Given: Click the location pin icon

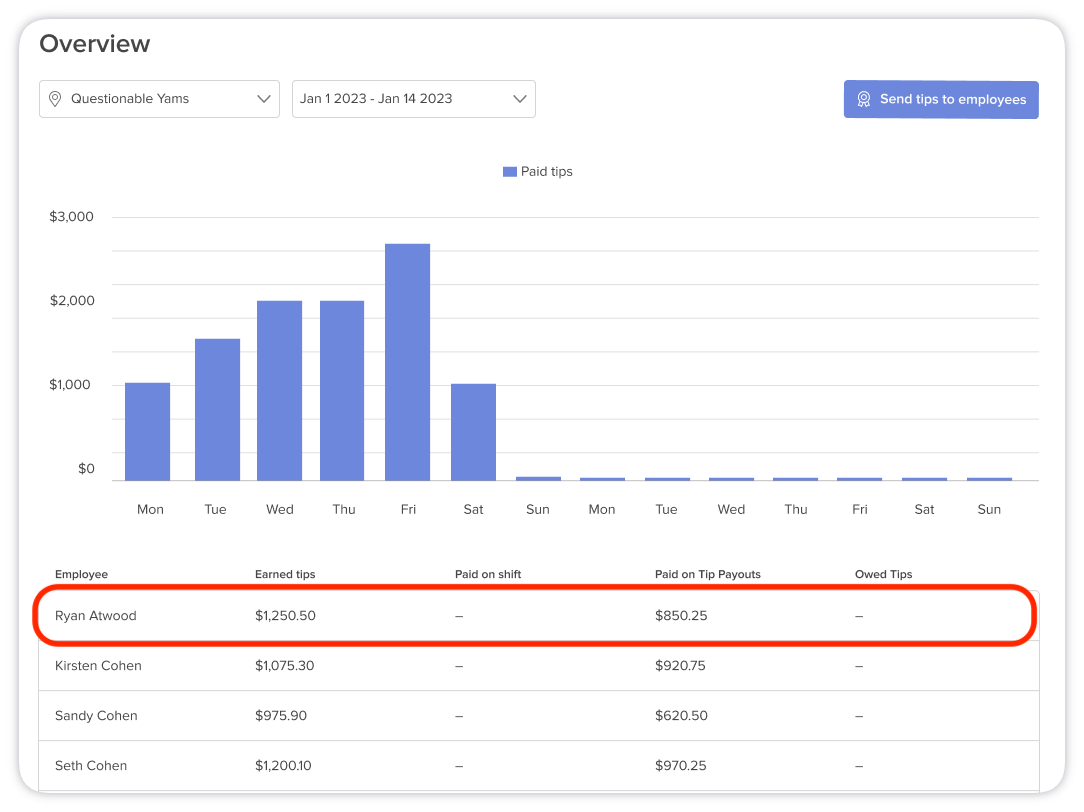Looking at the screenshot, I should click(x=55, y=99).
